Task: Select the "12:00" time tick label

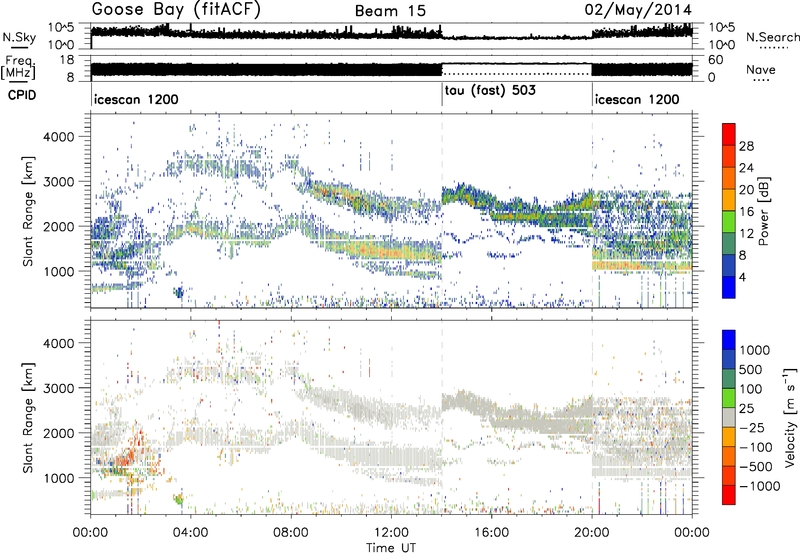Action: click(391, 533)
